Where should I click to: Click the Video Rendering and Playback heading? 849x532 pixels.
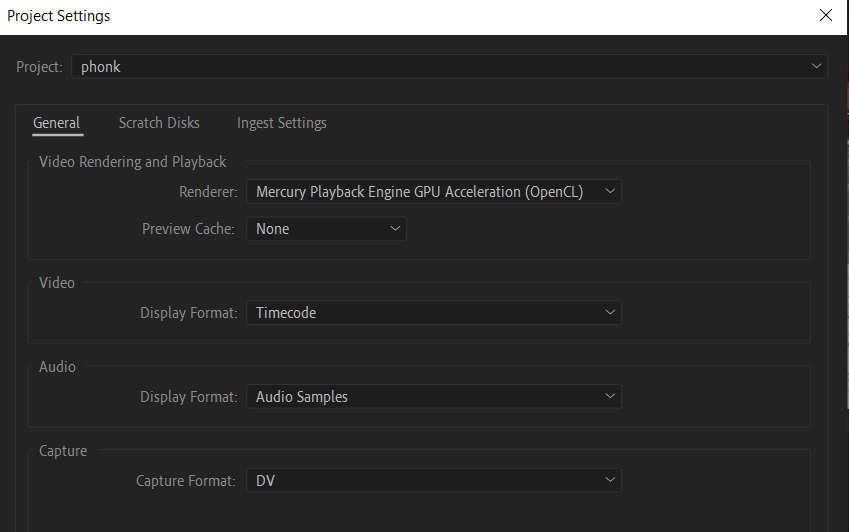[x=133, y=162]
